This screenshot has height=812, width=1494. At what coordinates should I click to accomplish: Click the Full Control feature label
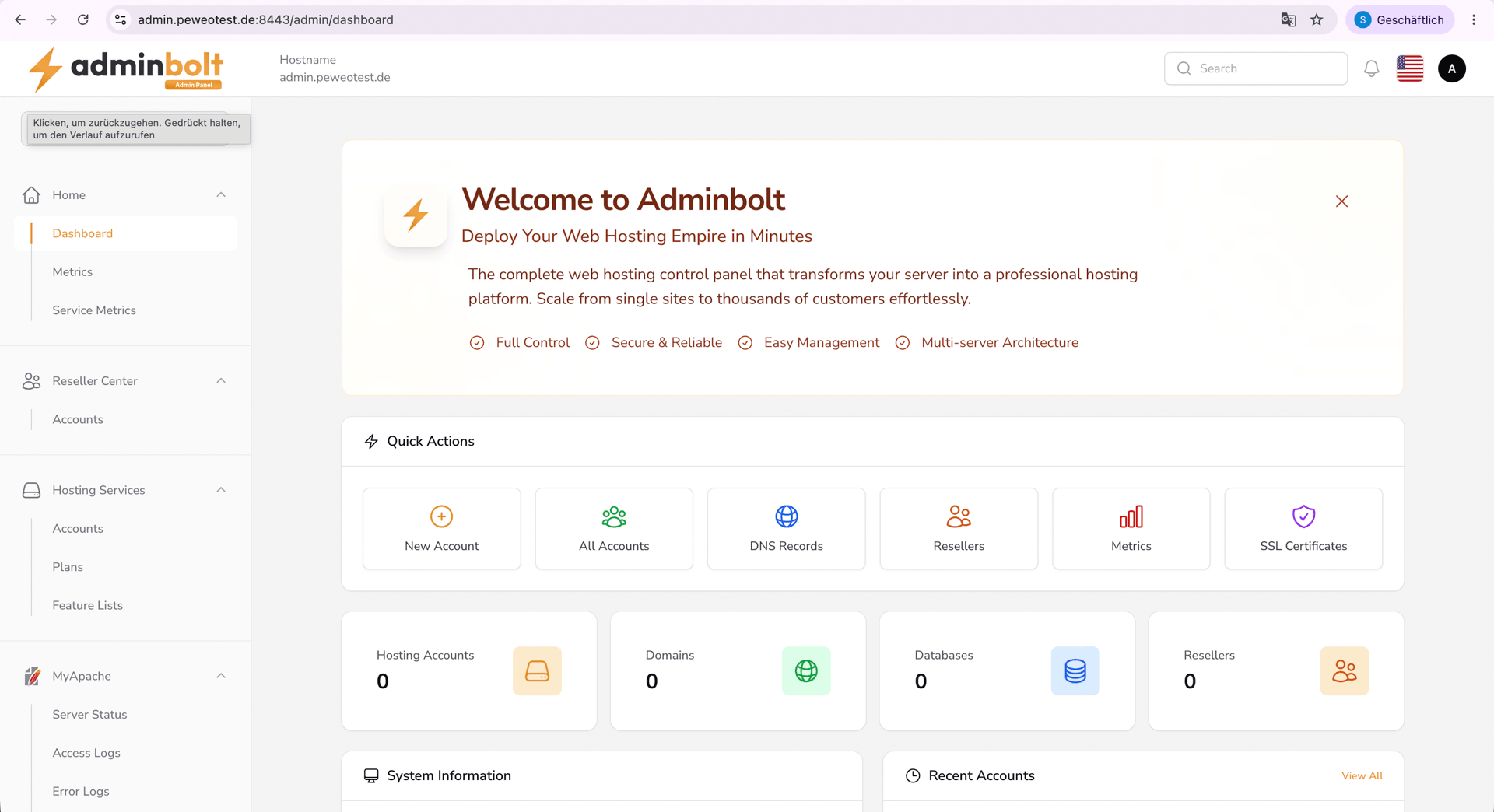(532, 342)
